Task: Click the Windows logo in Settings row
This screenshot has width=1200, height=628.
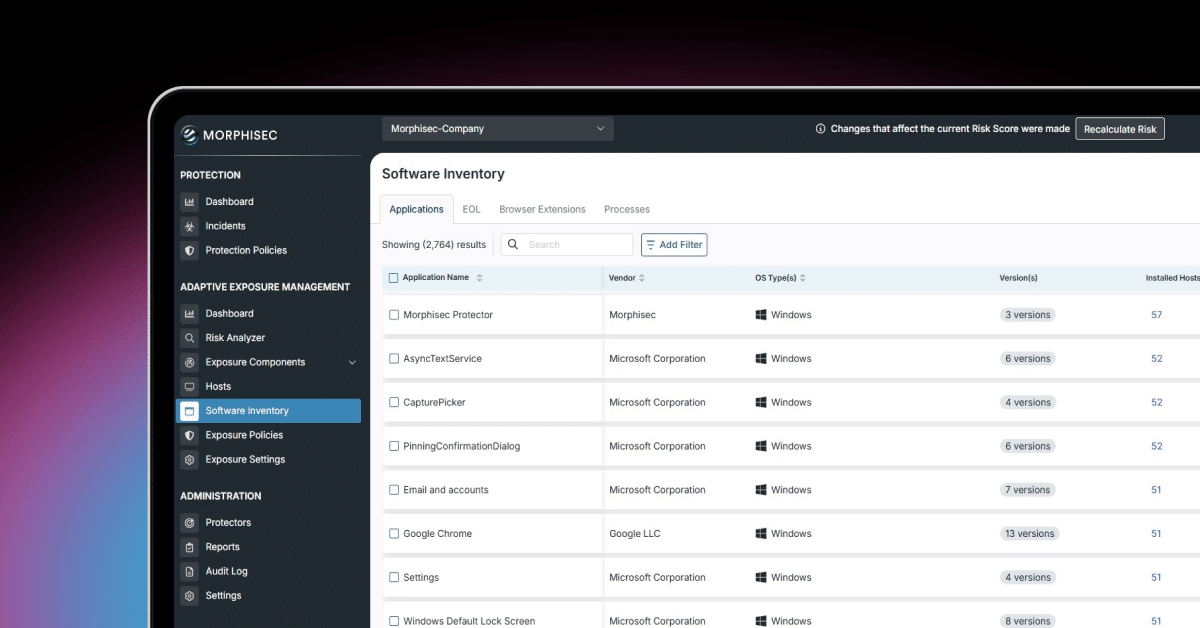Action: 761,578
